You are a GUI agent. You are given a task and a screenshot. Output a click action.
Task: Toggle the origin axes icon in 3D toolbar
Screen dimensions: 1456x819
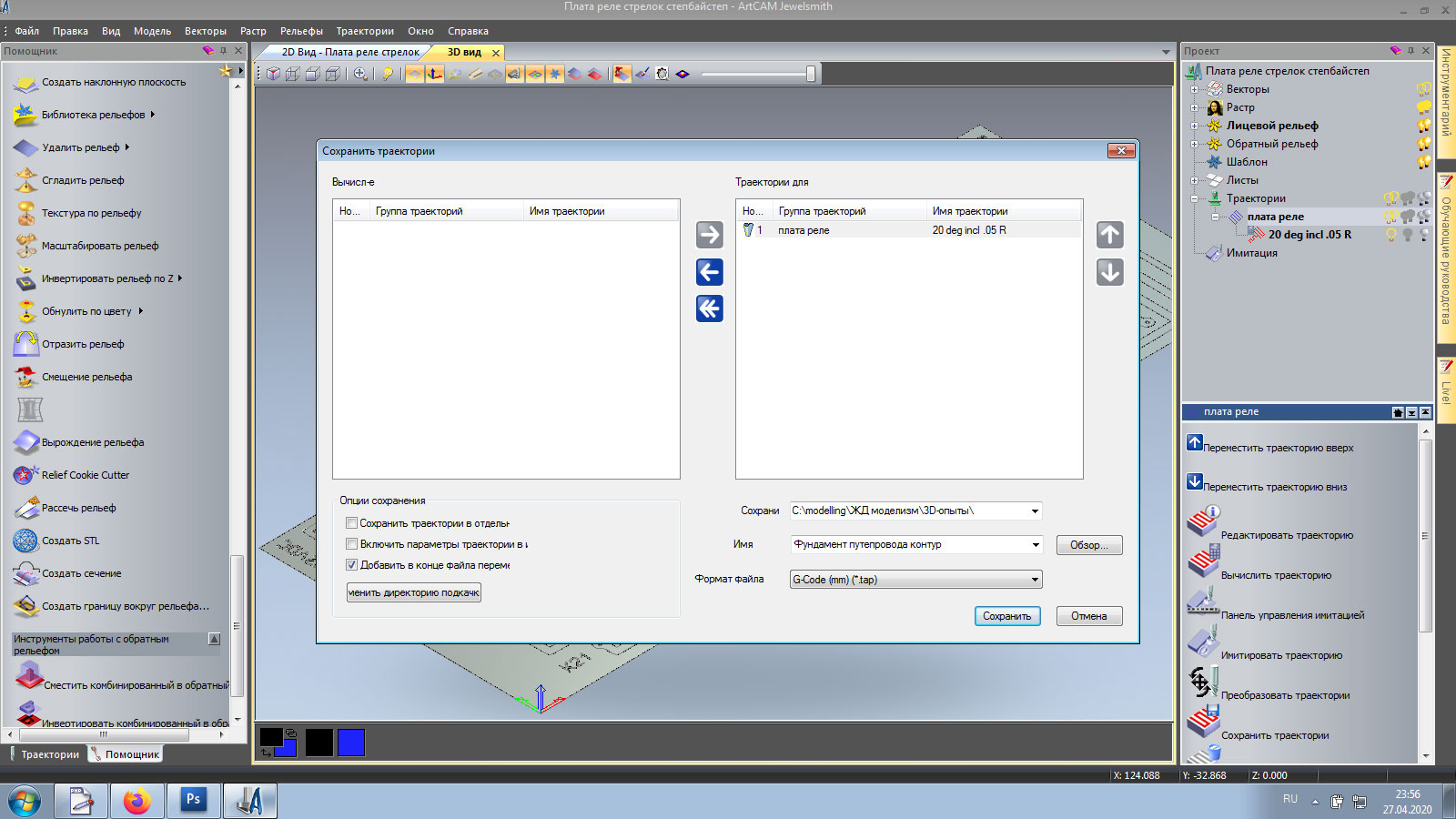coord(435,74)
